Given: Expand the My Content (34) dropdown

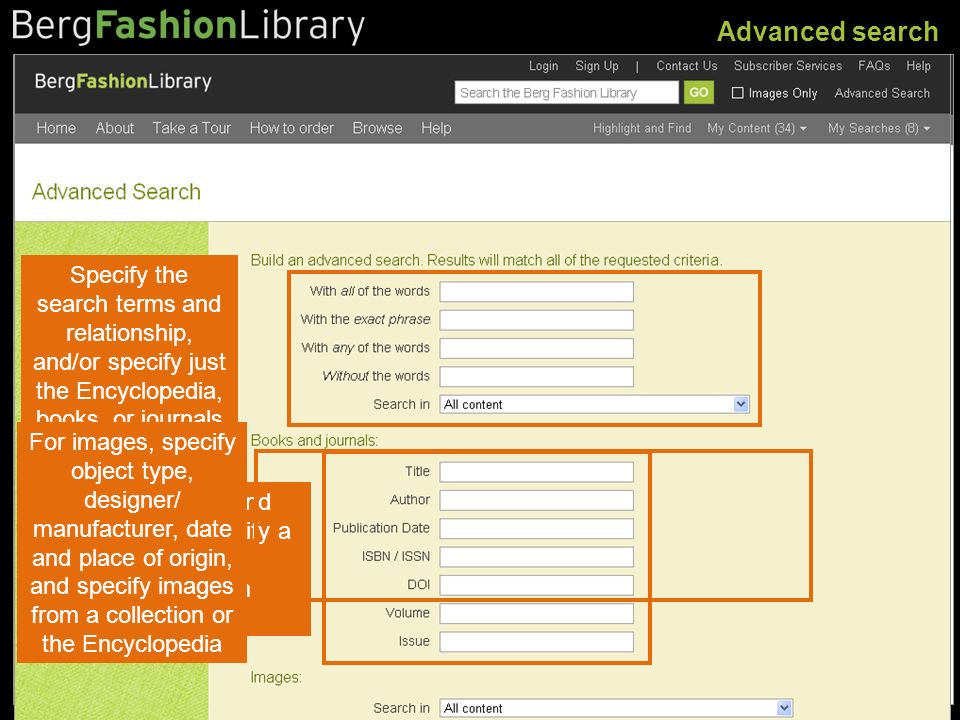Looking at the screenshot, I should (757, 128).
